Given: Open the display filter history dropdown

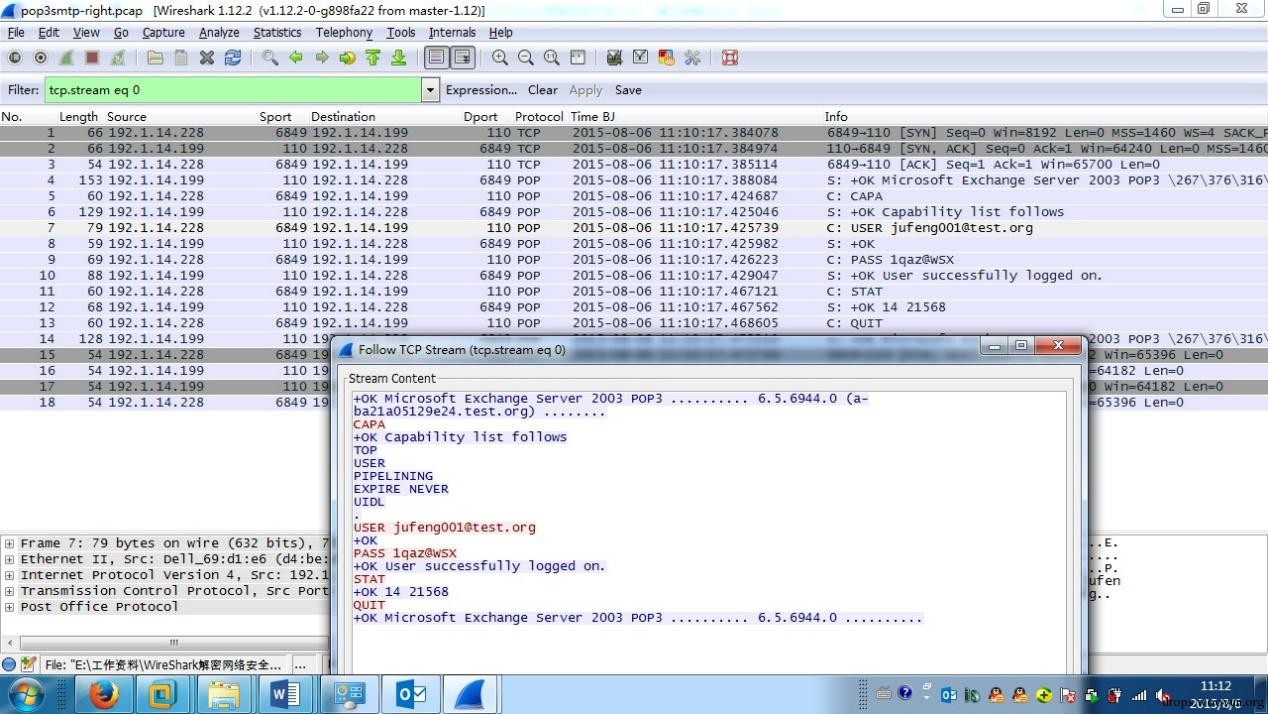Looking at the screenshot, I should [x=431, y=90].
